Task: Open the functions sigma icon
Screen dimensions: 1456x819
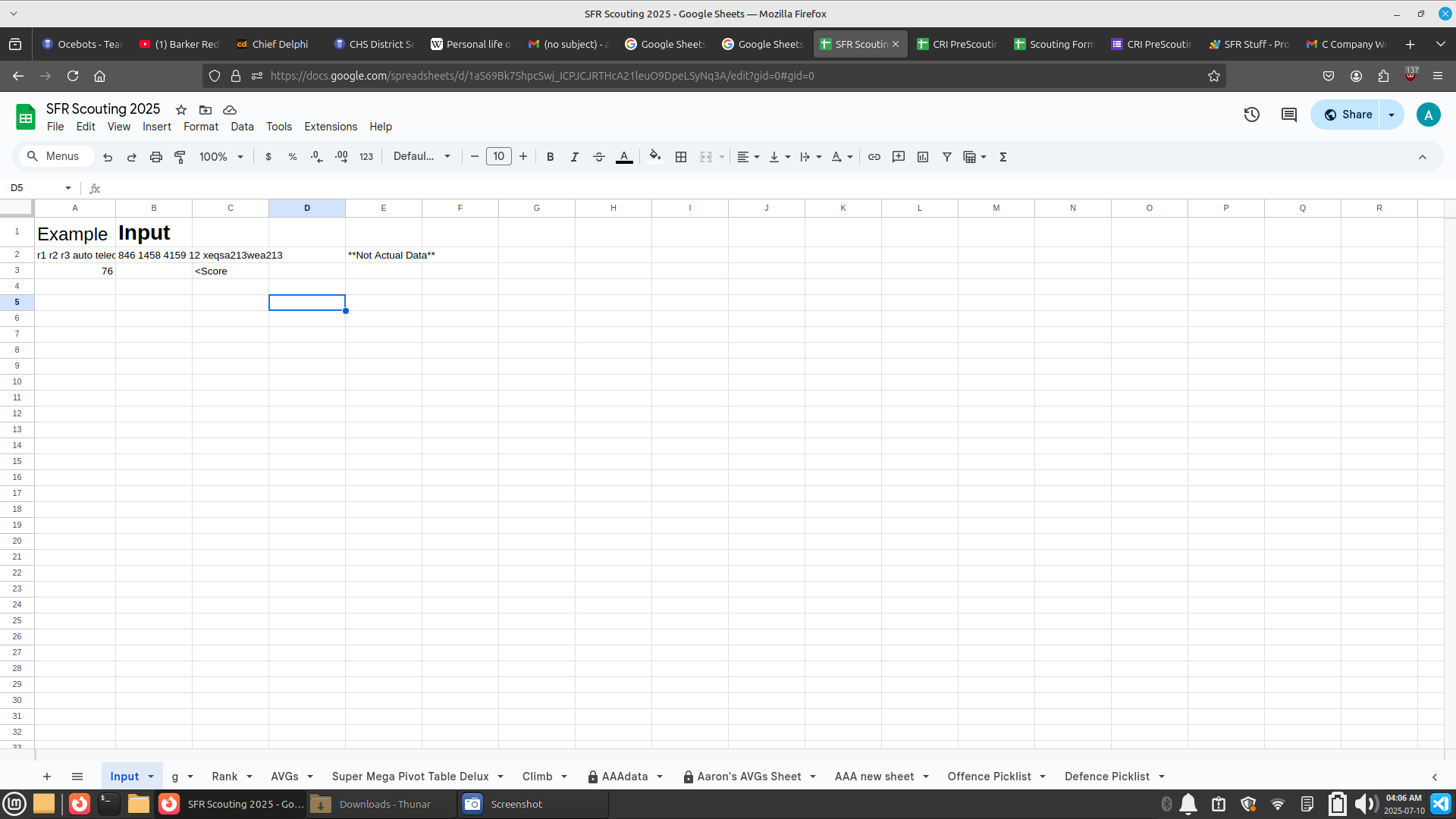Action: (x=1003, y=157)
